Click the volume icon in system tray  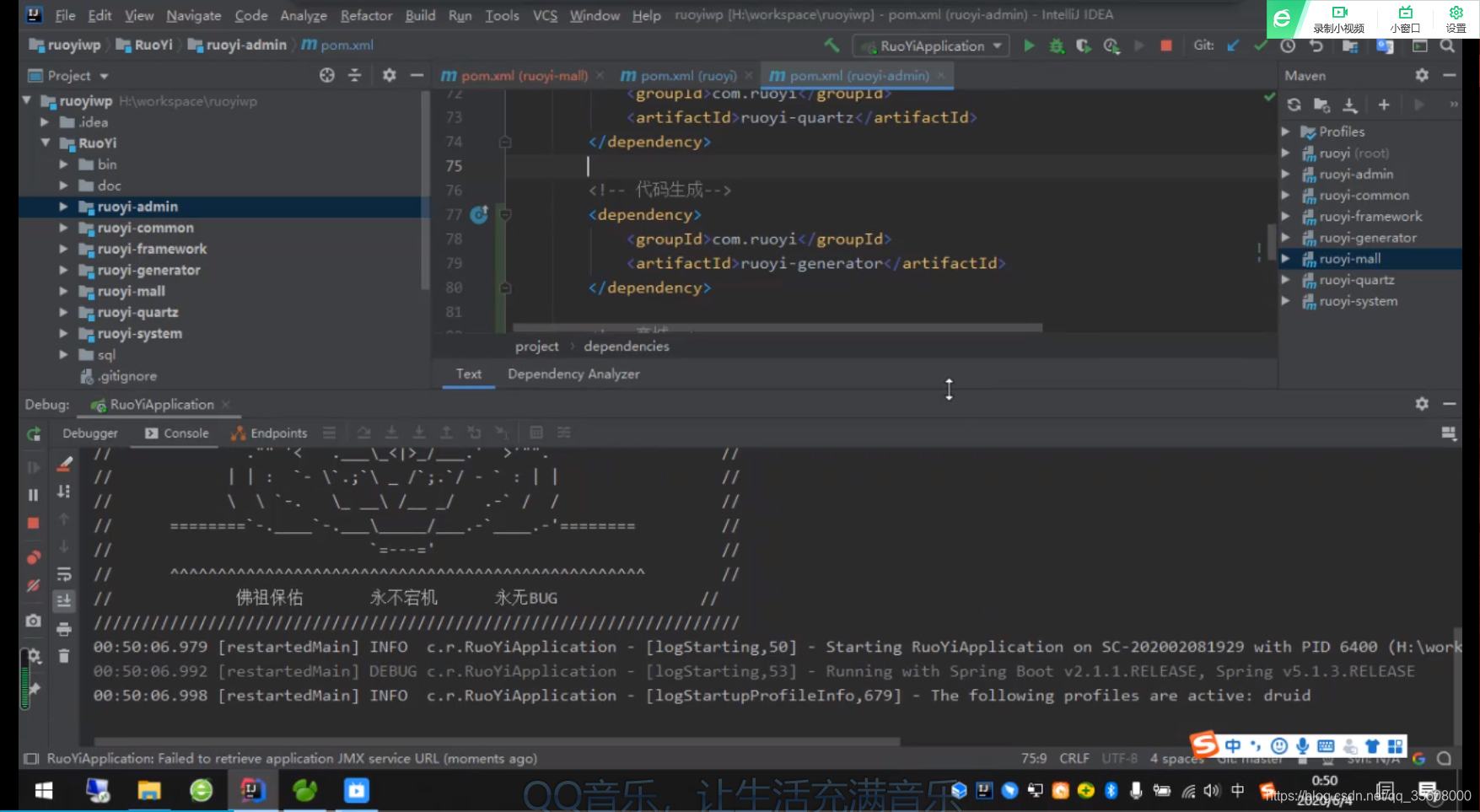(1212, 790)
